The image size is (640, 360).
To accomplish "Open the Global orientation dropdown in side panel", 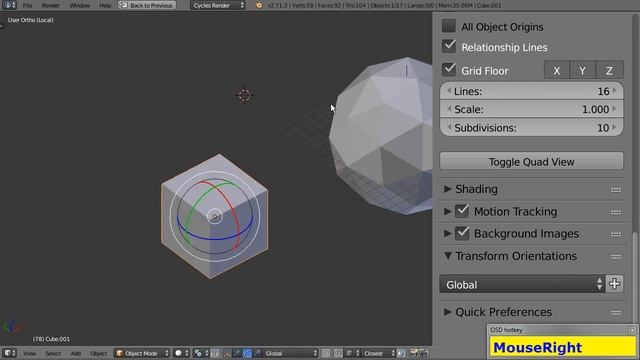I will pyautogui.click(x=522, y=284).
